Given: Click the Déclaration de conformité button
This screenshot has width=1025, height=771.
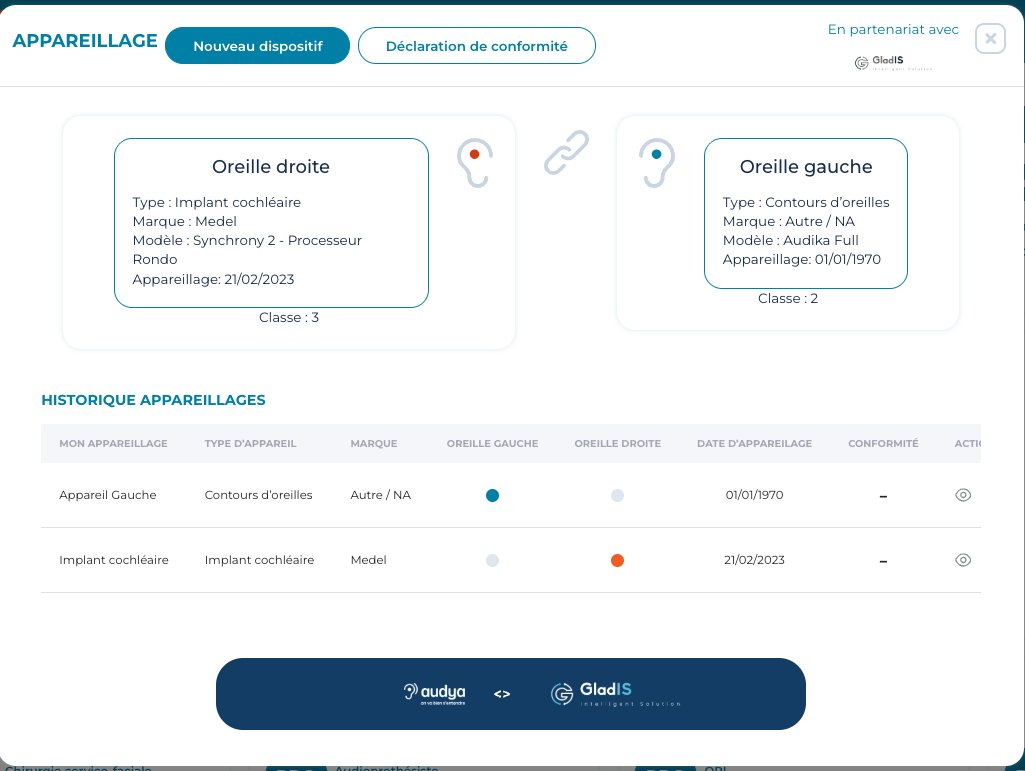Looking at the screenshot, I should [477, 45].
